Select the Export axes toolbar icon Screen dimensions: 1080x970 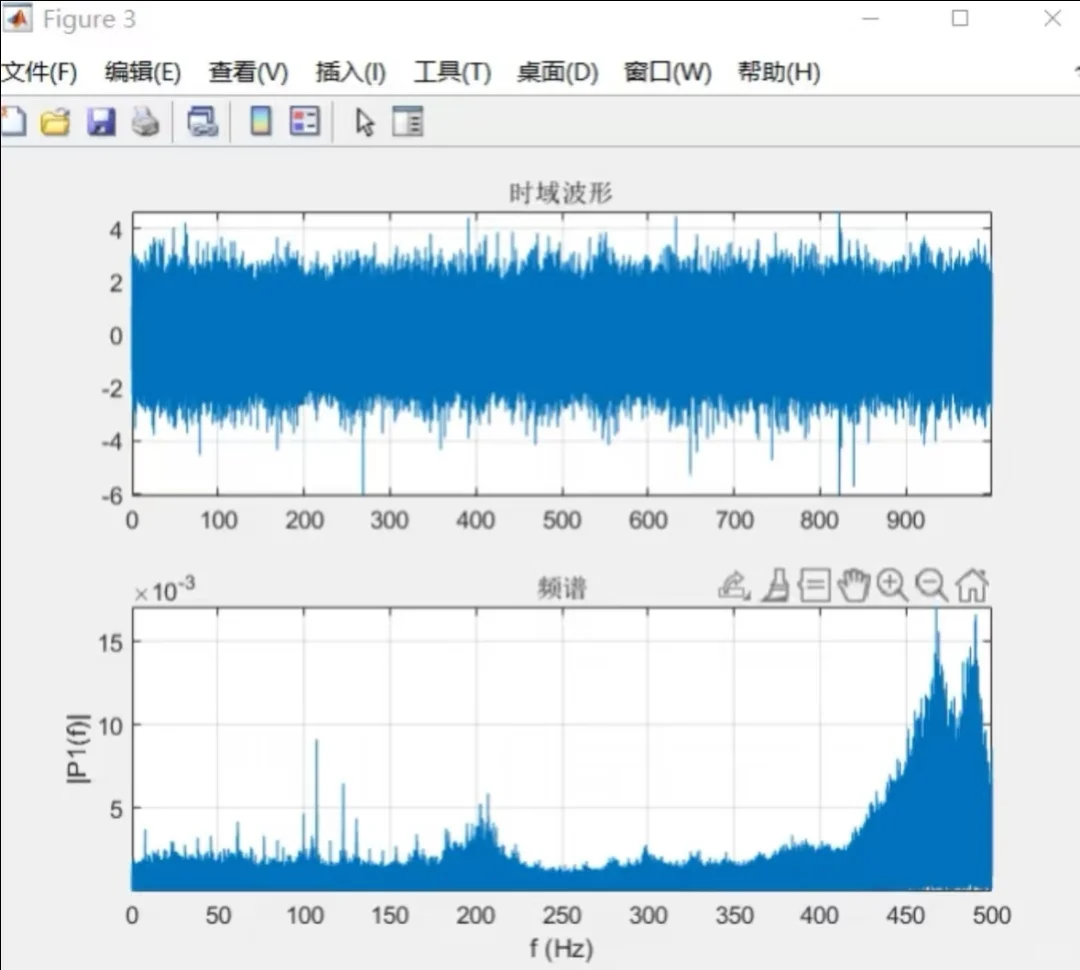pyautogui.click(x=735, y=586)
